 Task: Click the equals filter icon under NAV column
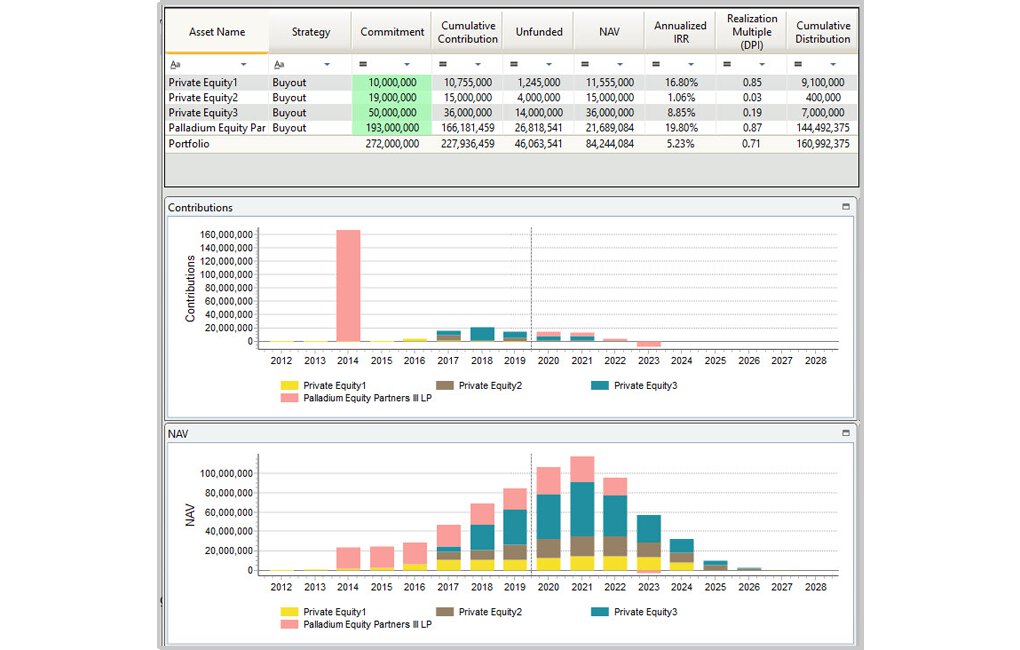583,64
